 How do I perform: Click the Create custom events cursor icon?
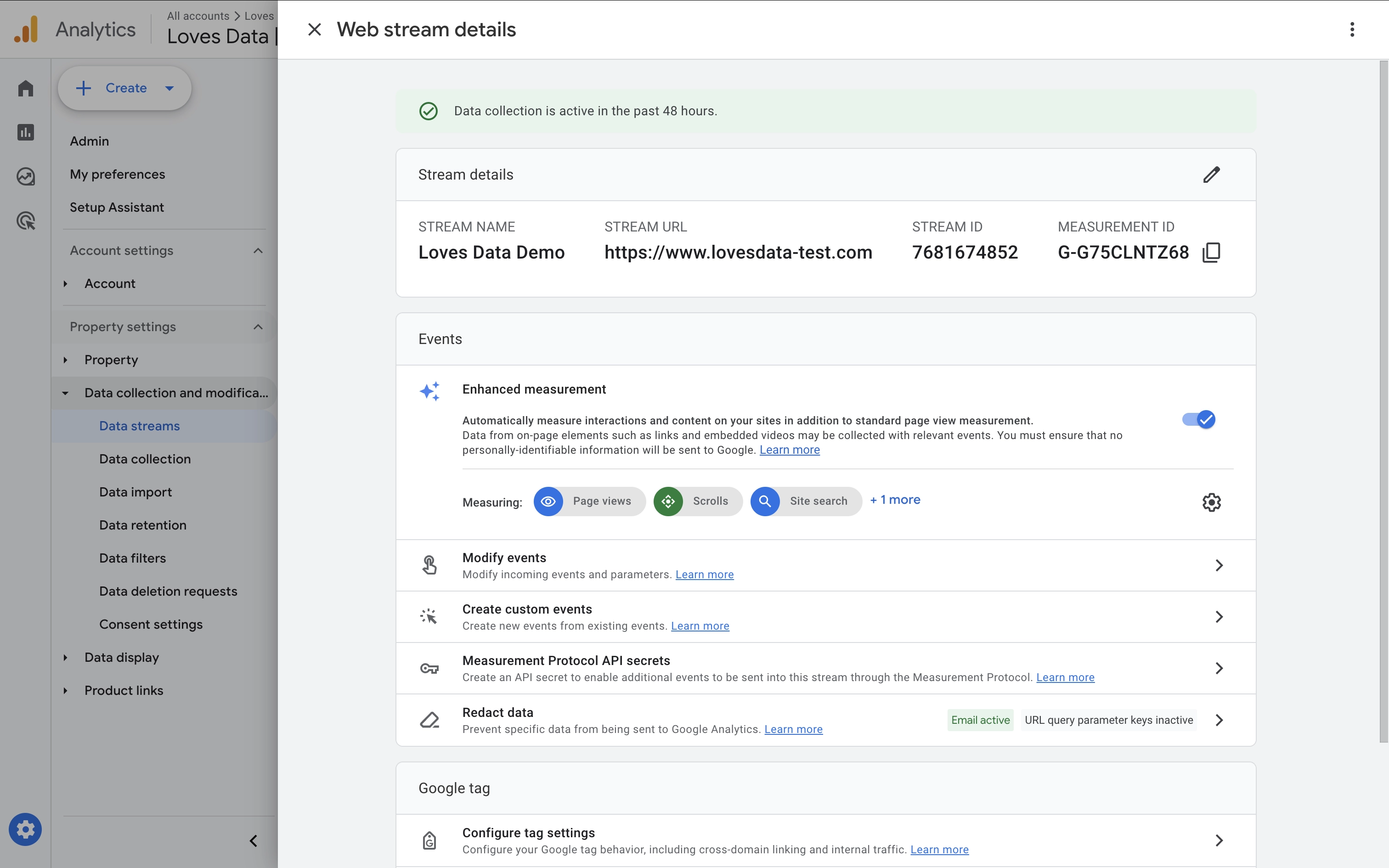click(x=429, y=616)
